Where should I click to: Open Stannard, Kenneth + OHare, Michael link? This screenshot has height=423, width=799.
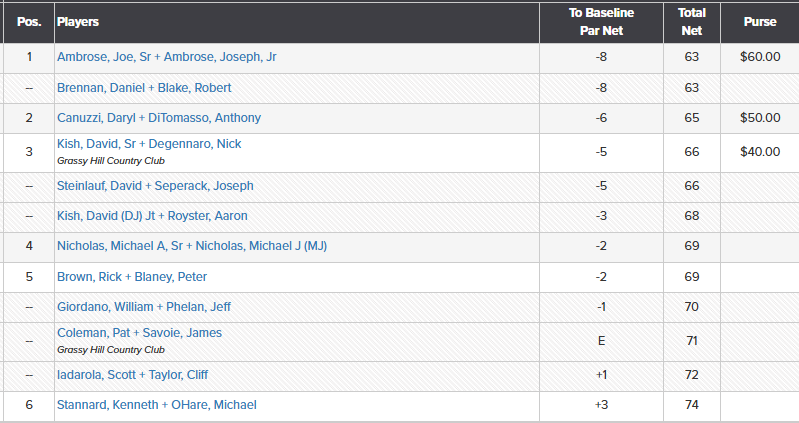tap(156, 404)
